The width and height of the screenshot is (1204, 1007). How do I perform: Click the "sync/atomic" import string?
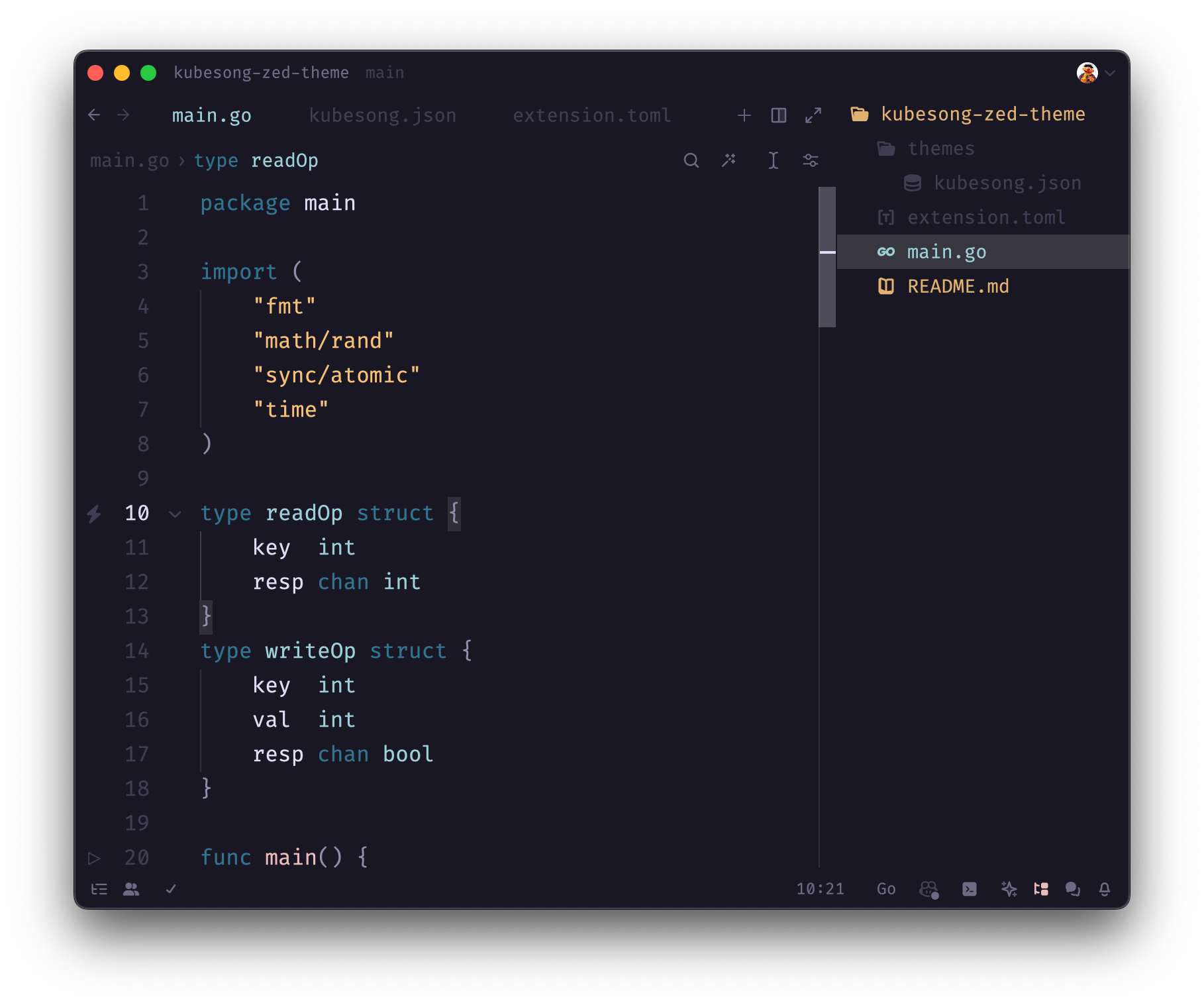click(x=337, y=376)
